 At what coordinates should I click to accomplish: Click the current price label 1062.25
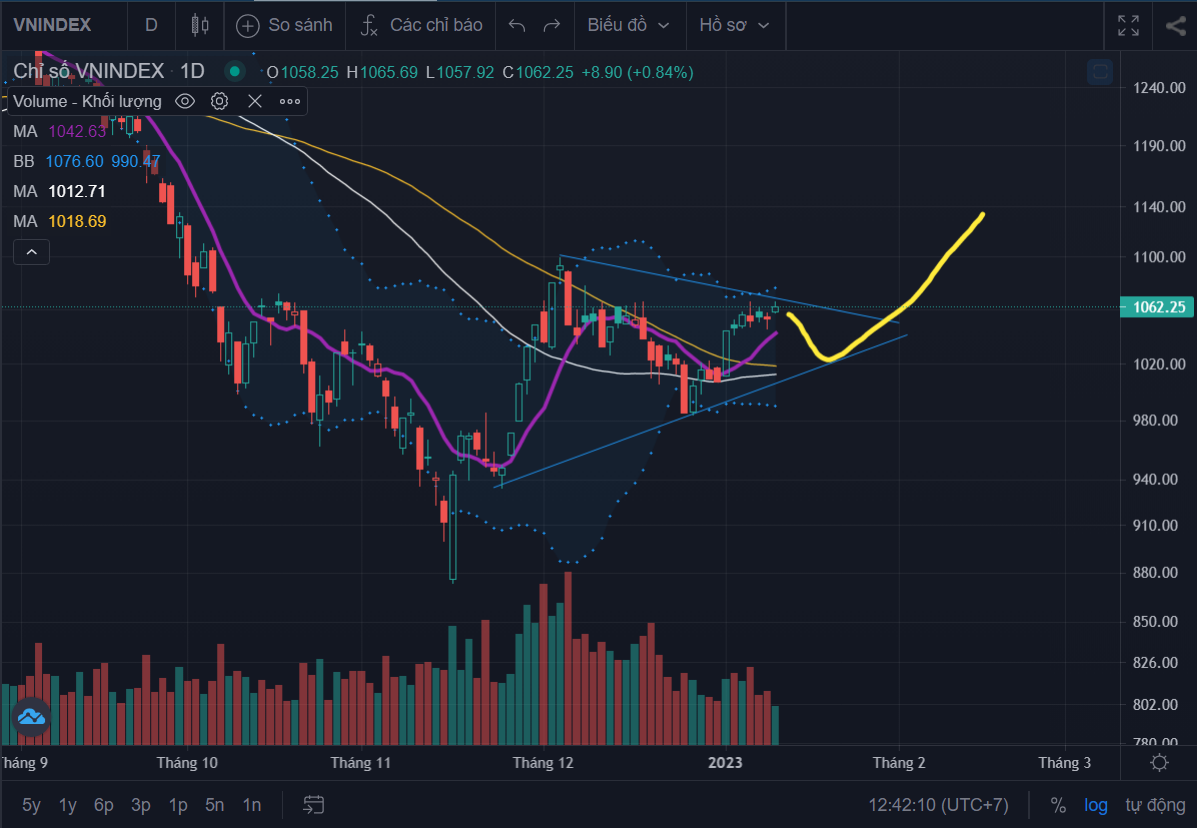tap(1158, 307)
